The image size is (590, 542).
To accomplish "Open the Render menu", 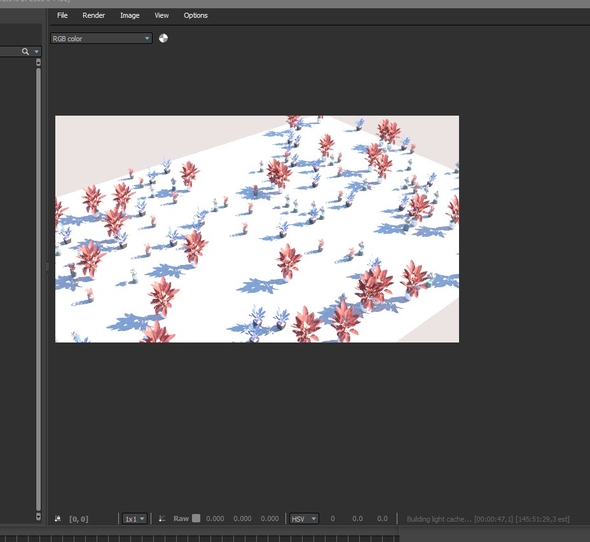I will click(x=93, y=15).
